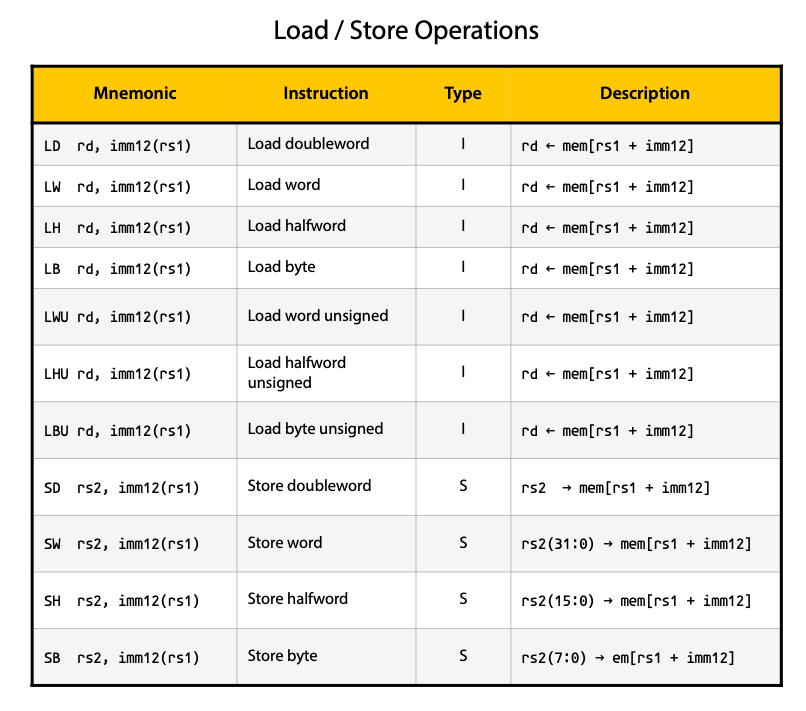Image resolution: width=806 pixels, height=711 pixels.
Task: Click the Load halfword description text
Action: click(x=296, y=226)
